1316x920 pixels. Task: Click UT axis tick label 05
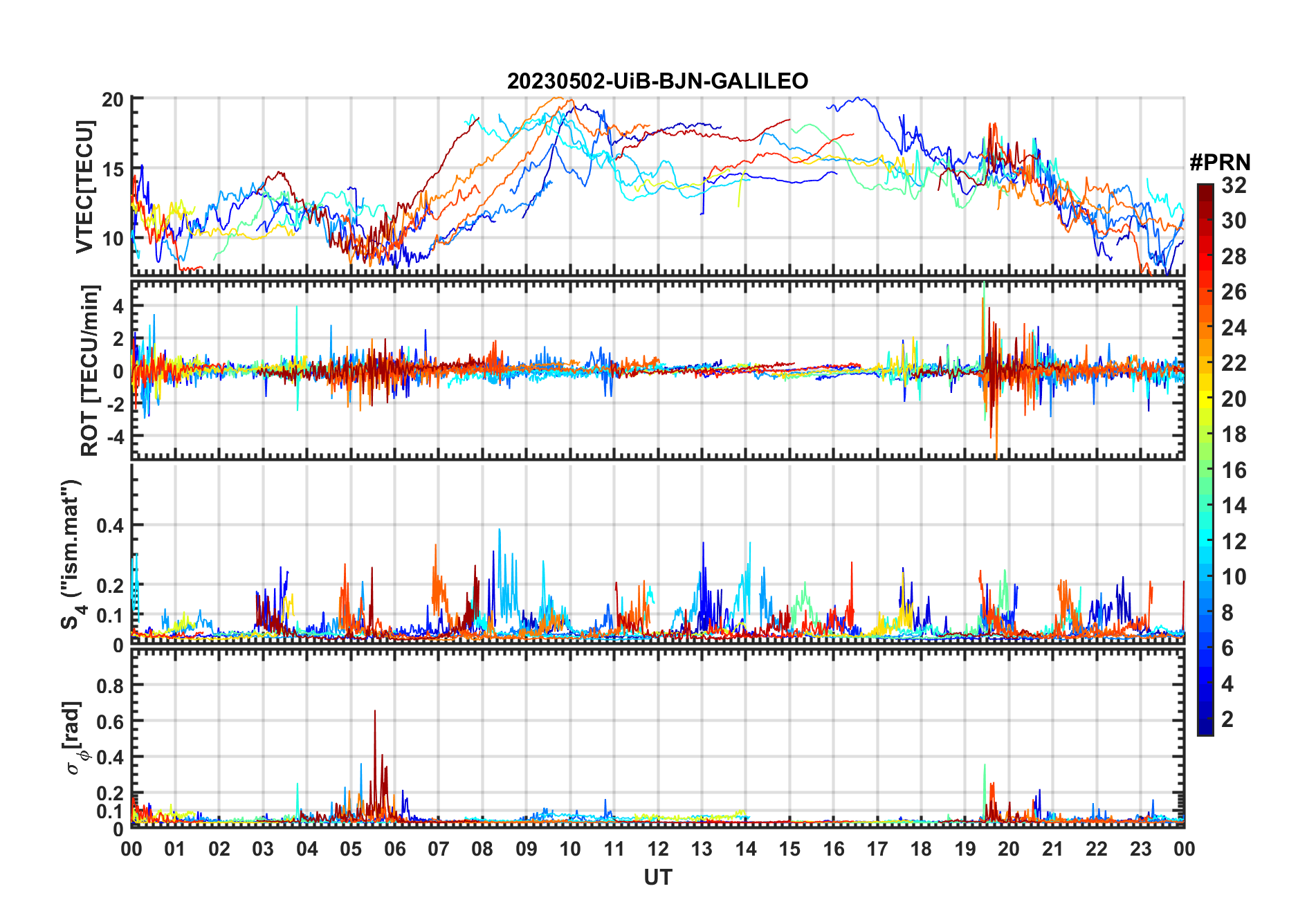(x=351, y=849)
